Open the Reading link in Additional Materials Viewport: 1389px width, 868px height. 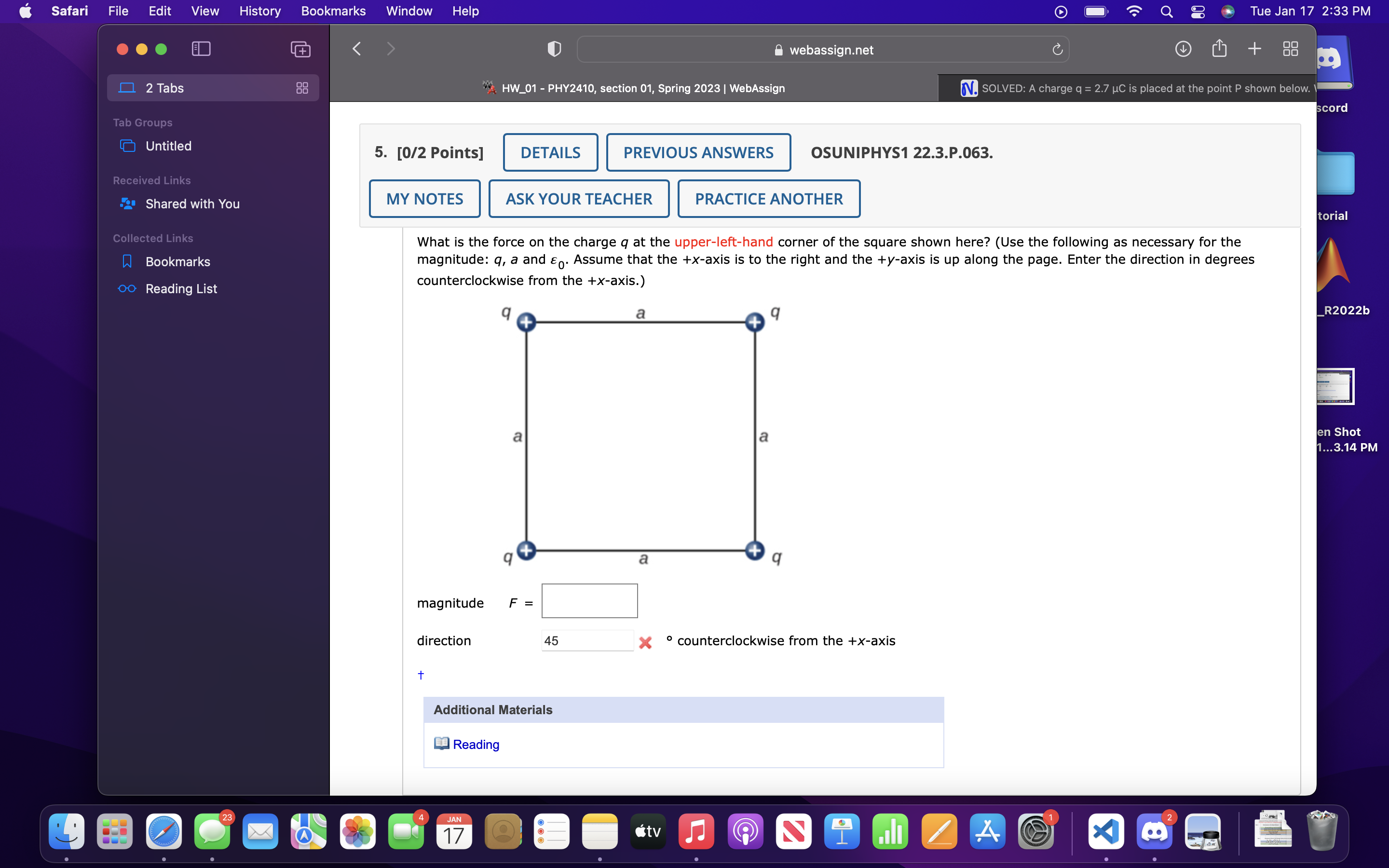pos(475,744)
